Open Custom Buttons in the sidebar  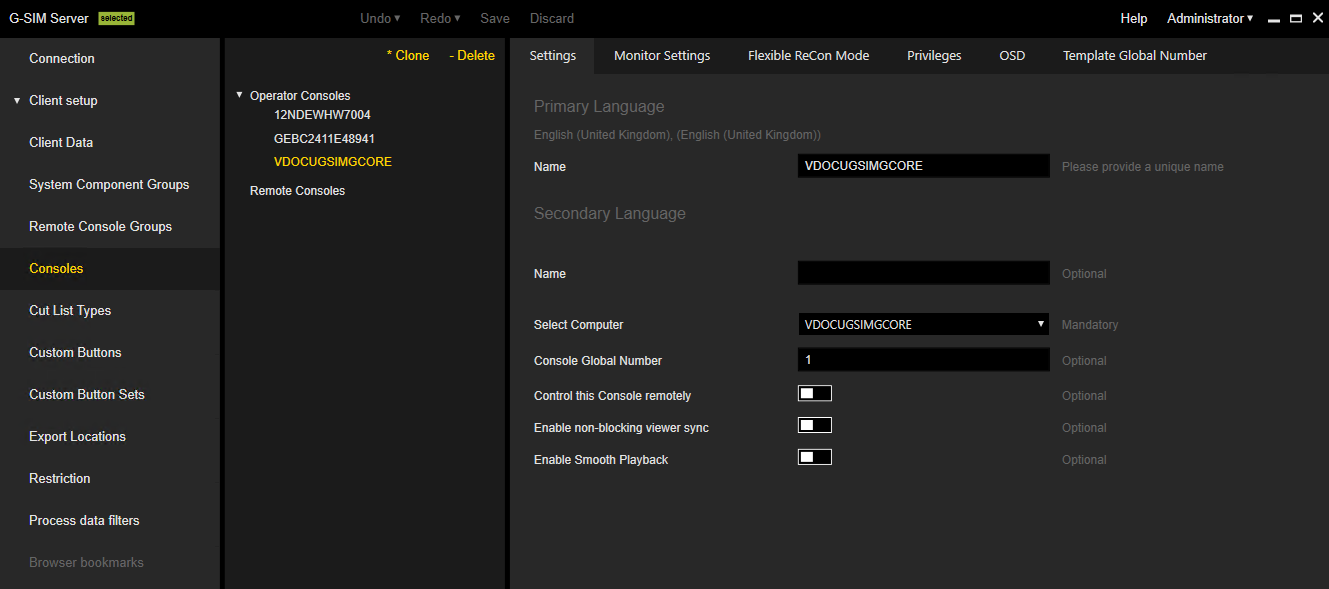coord(75,353)
